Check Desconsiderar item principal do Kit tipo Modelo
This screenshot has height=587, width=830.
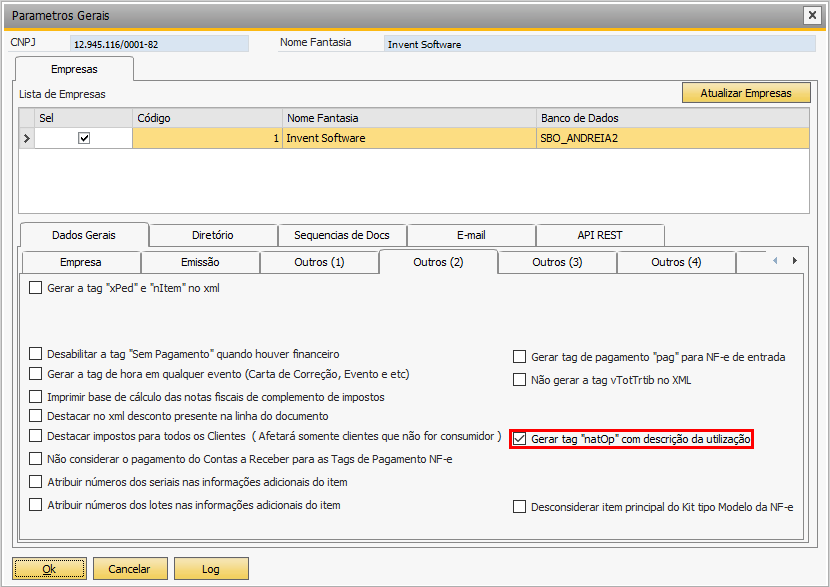click(519, 507)
